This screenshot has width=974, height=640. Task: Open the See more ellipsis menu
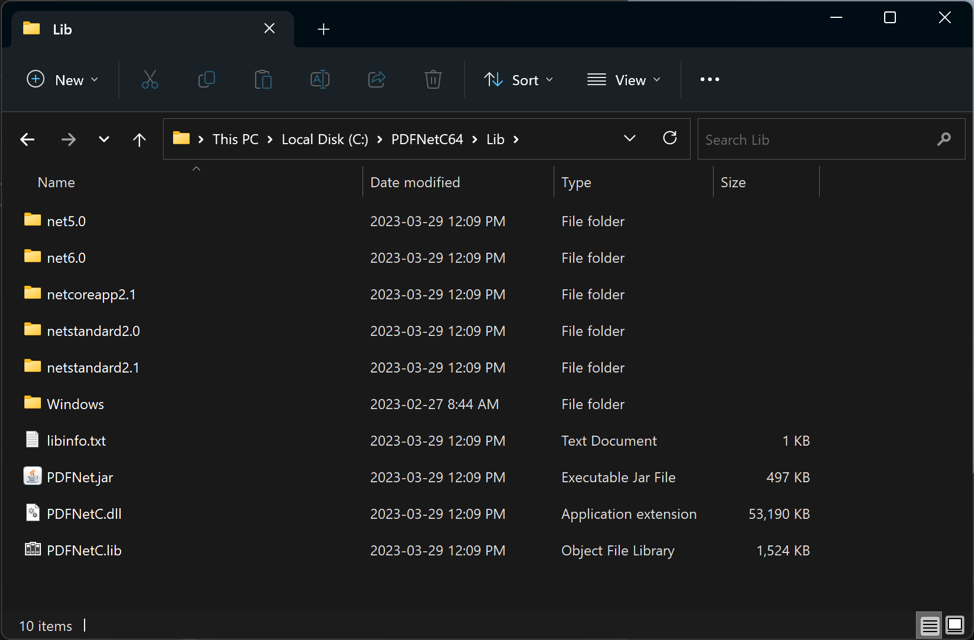[709, 79]
